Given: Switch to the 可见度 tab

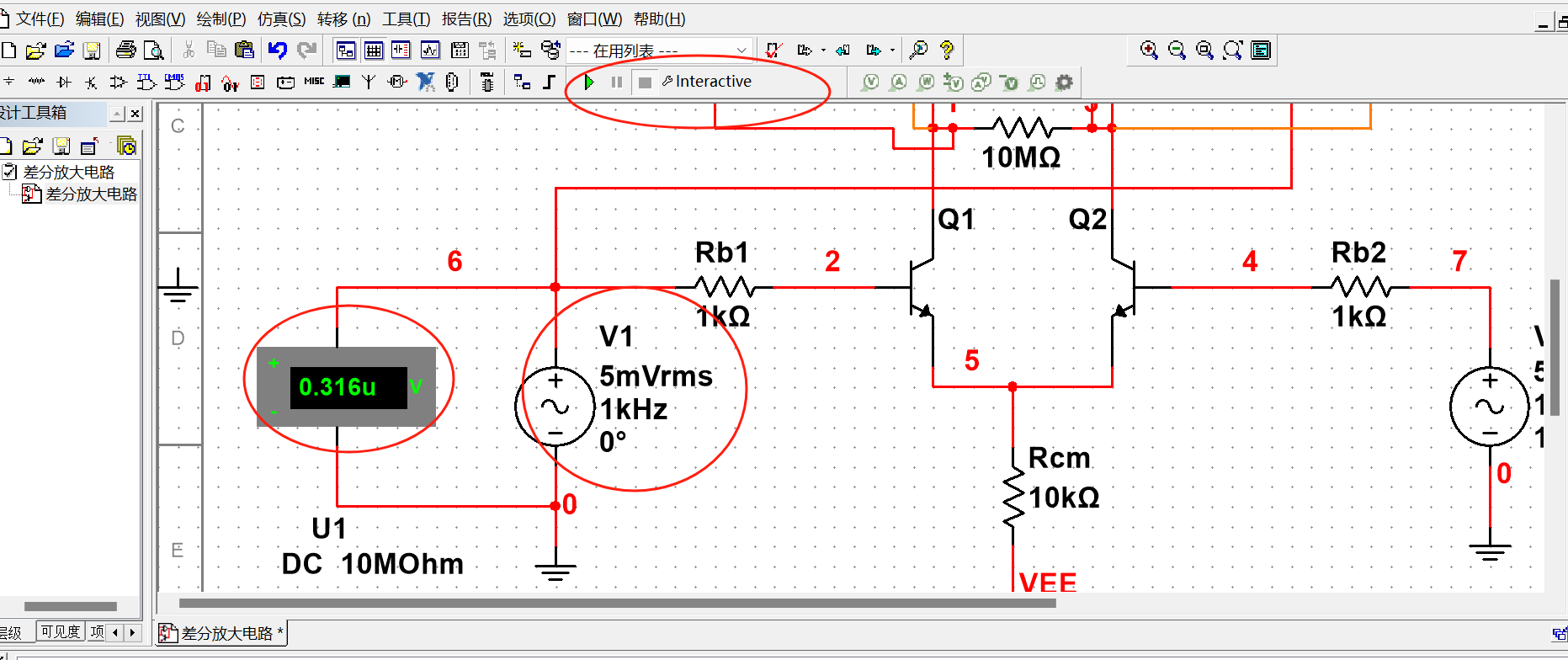Looking at the screenshot, I should pyautogui.click(x=61, y=632).
